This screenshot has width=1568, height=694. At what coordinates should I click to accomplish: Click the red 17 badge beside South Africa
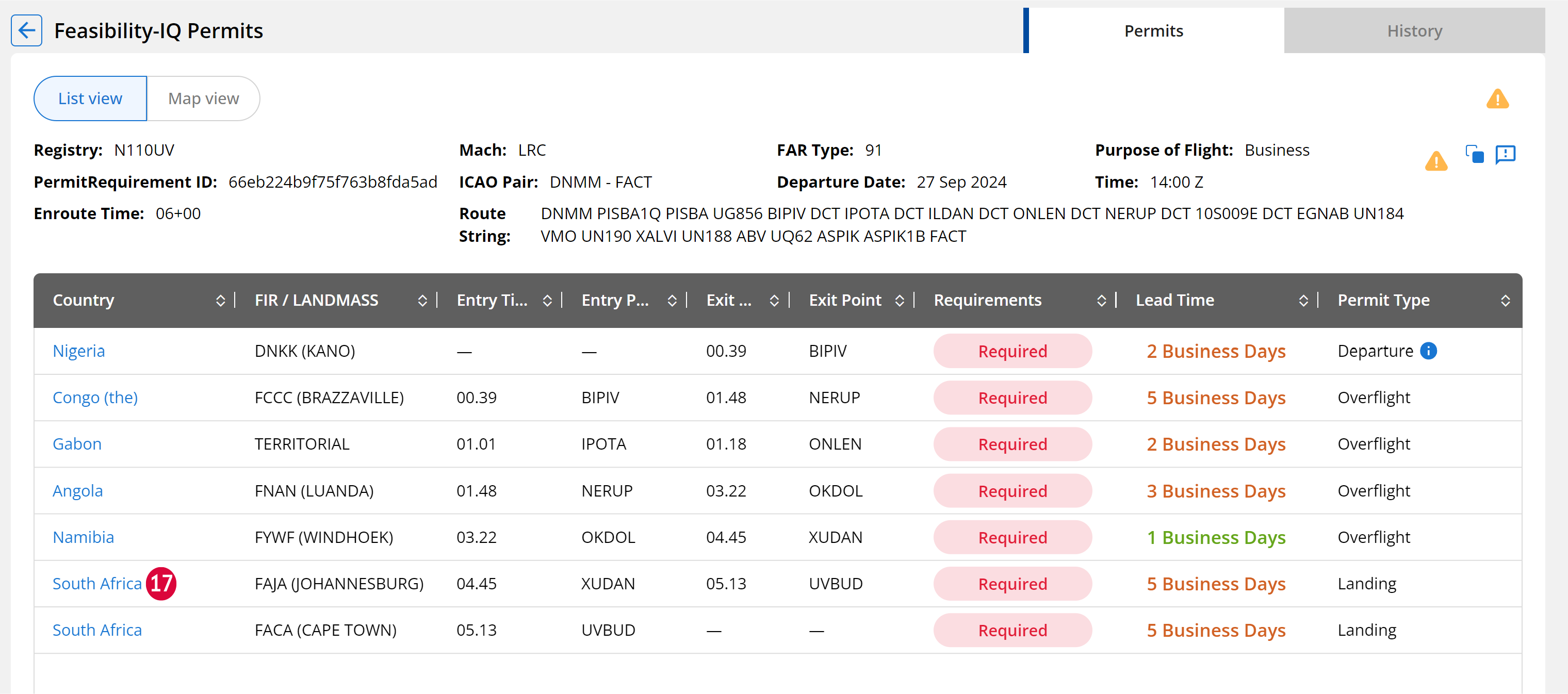[x=161, y=584]
